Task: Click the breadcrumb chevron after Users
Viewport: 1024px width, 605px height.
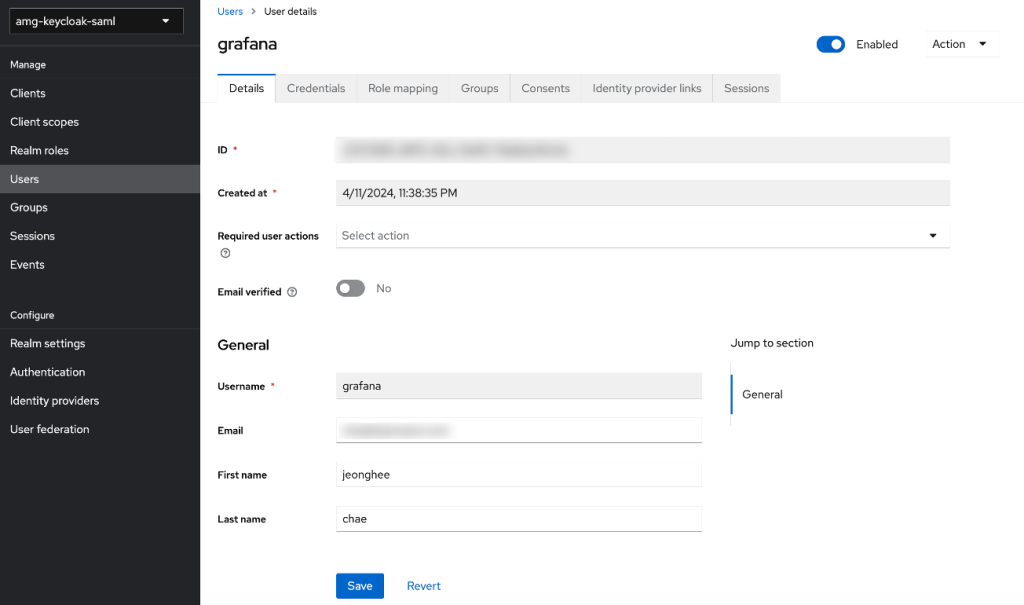Action: 253,12
